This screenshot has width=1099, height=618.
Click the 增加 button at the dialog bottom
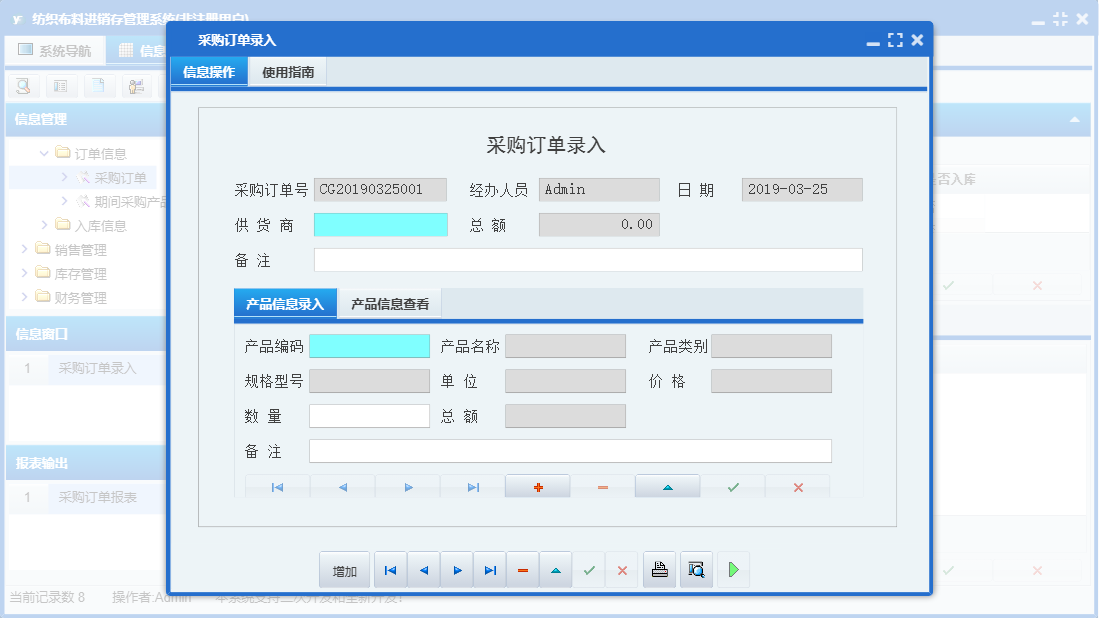(343, 569)
